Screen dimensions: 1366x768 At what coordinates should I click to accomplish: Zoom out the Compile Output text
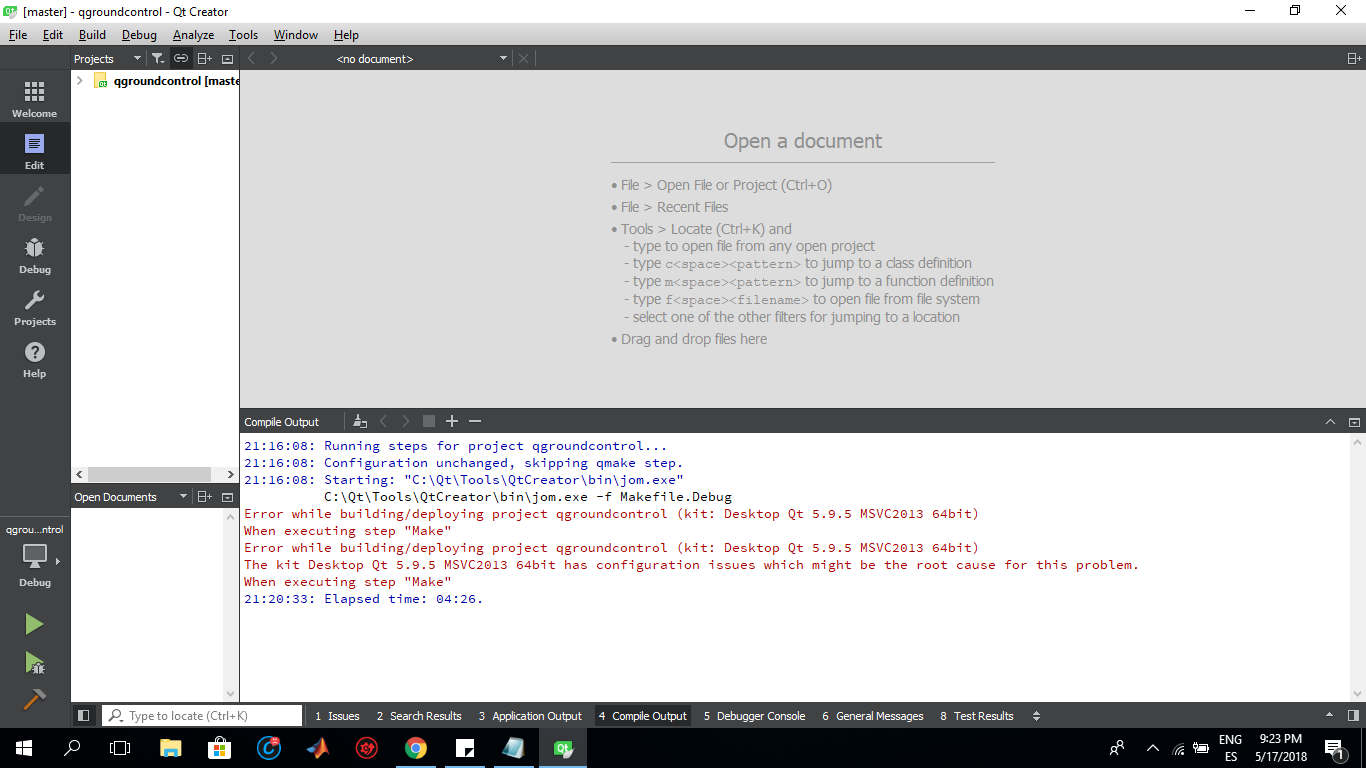pyautogui.click(x=475, y=422)
